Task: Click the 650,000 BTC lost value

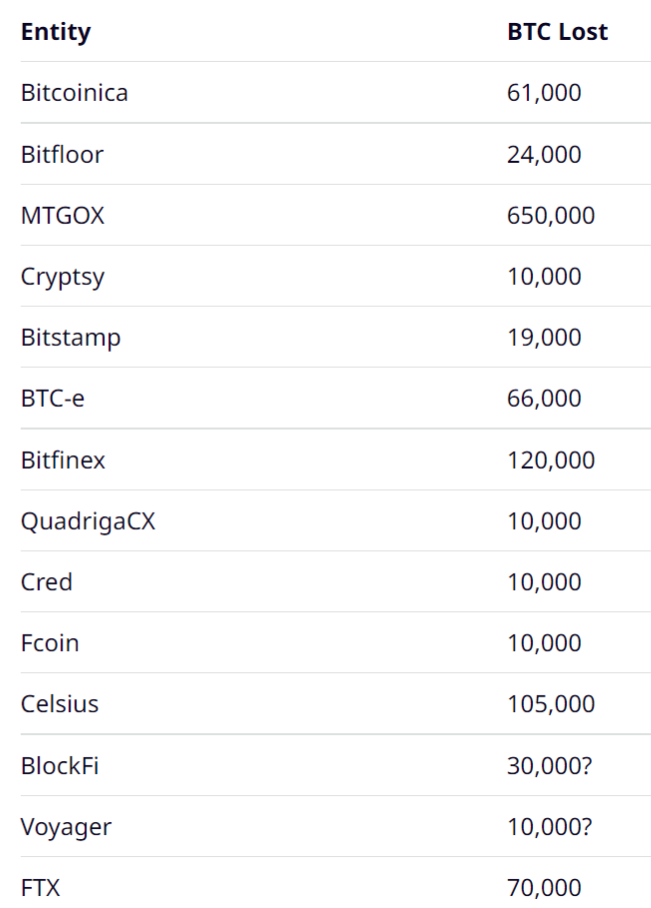Action: tap(551, 215)
